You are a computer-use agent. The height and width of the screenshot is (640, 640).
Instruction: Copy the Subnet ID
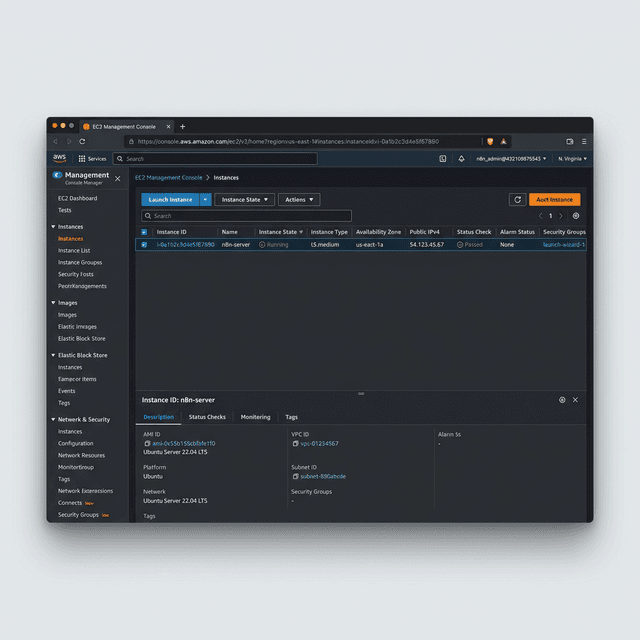[296, 476]
